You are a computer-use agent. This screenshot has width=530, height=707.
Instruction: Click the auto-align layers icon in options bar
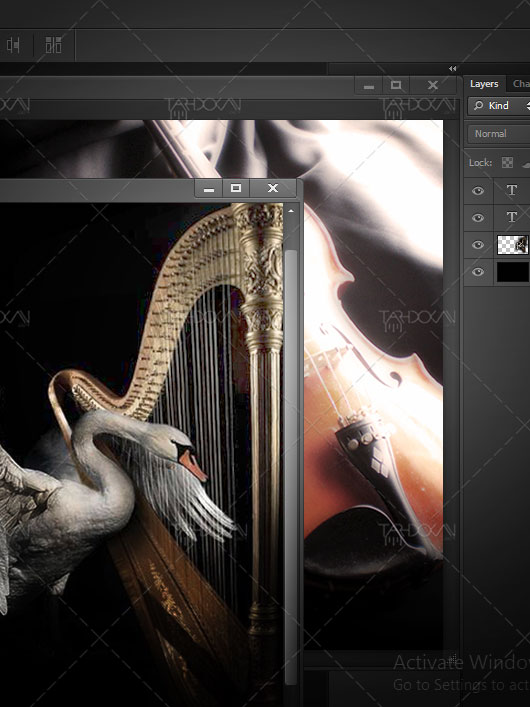coord(53,45)
